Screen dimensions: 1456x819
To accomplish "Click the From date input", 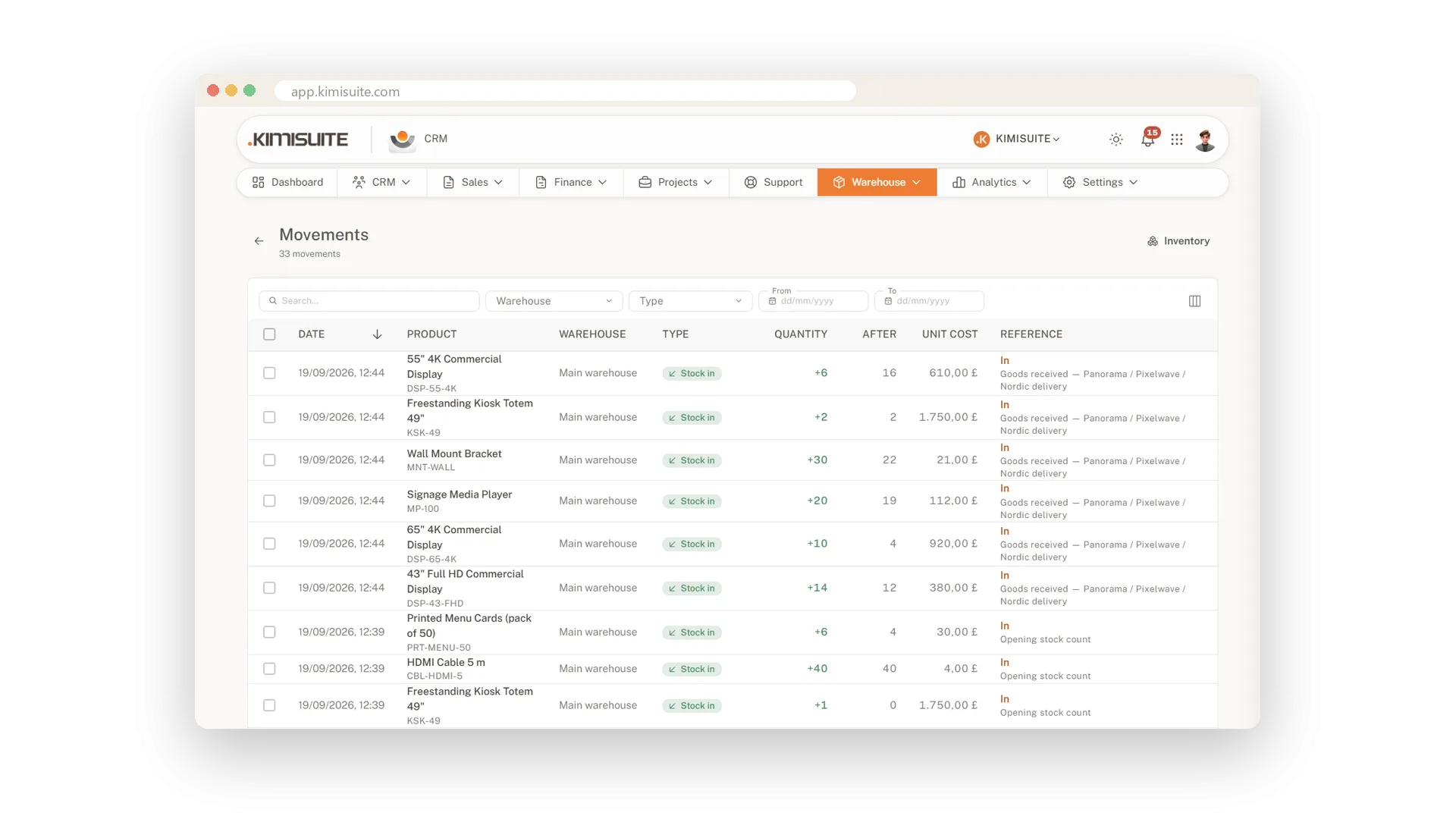I will [x=813, y=301].
